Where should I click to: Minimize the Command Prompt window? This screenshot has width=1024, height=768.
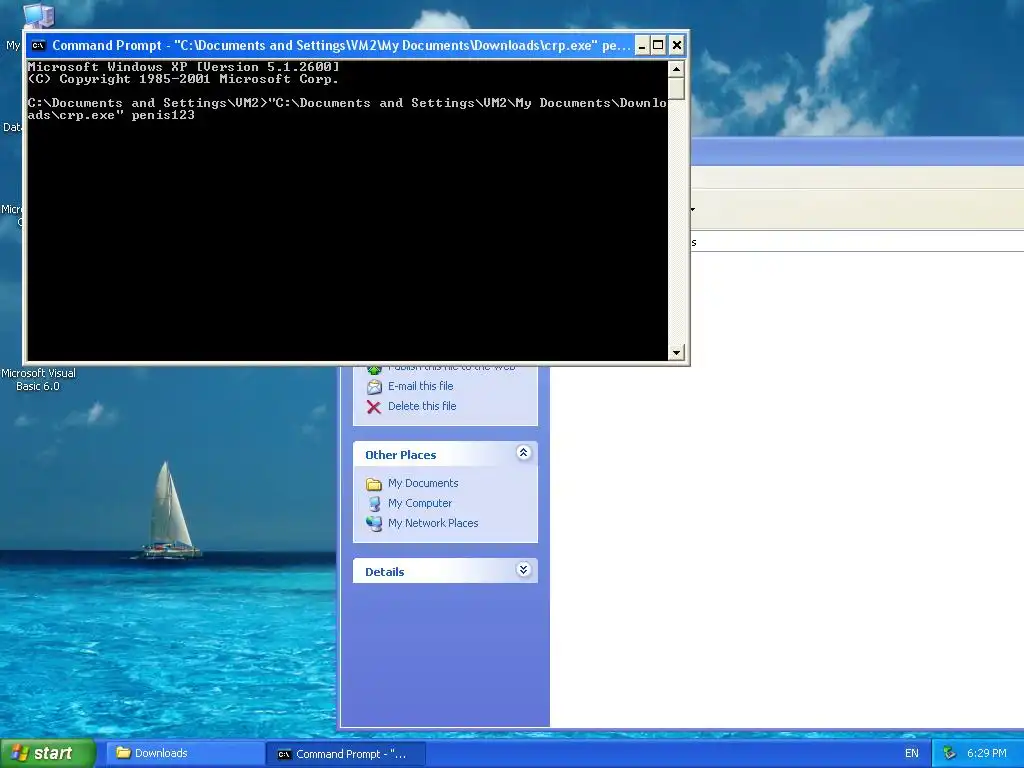pos(642,45)
